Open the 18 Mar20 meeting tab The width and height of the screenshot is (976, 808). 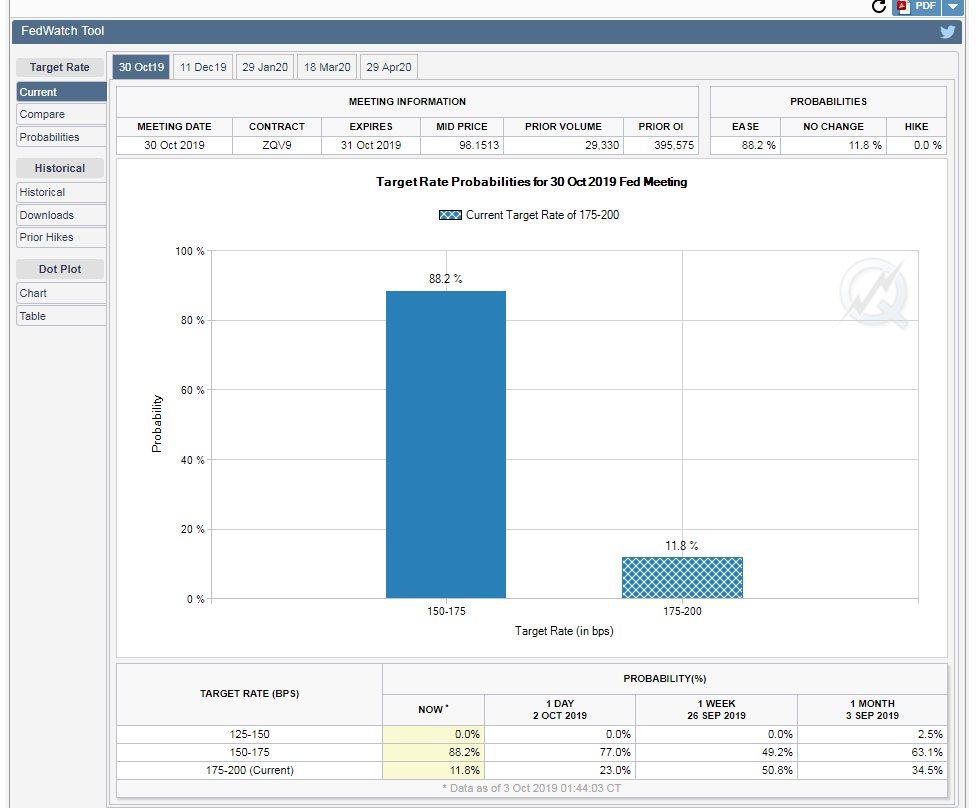click(x=327, y=67)
